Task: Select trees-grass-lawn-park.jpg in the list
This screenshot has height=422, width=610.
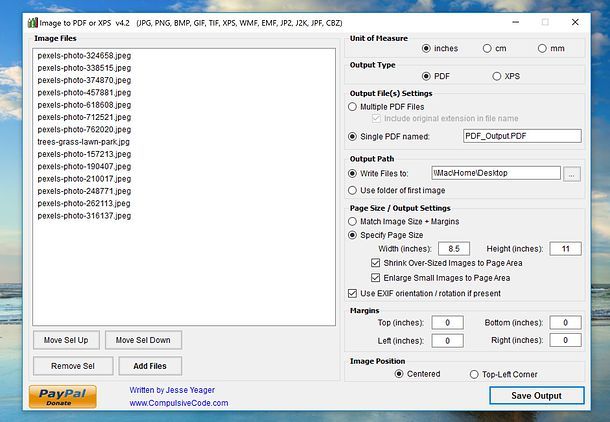Action: click(x=84, y=142)
